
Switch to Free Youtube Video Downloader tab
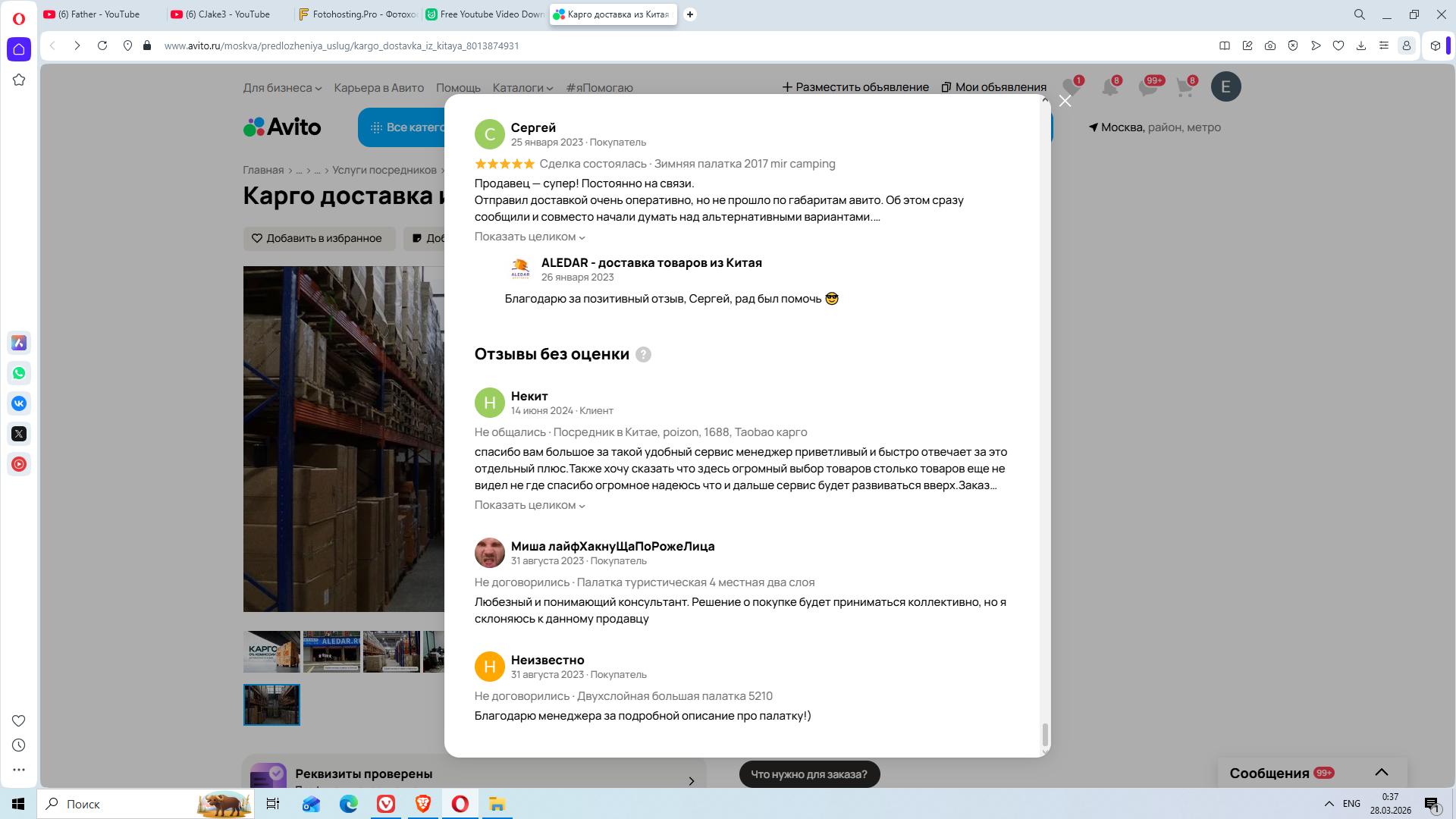pyautogui.click(x=485, y=14)
